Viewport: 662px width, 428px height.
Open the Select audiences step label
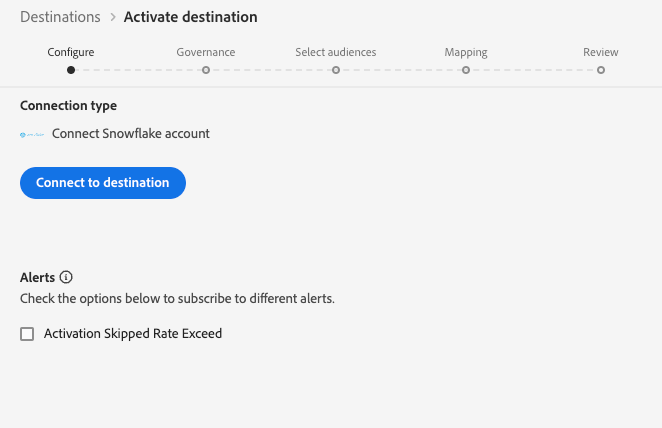click(336, 52)
